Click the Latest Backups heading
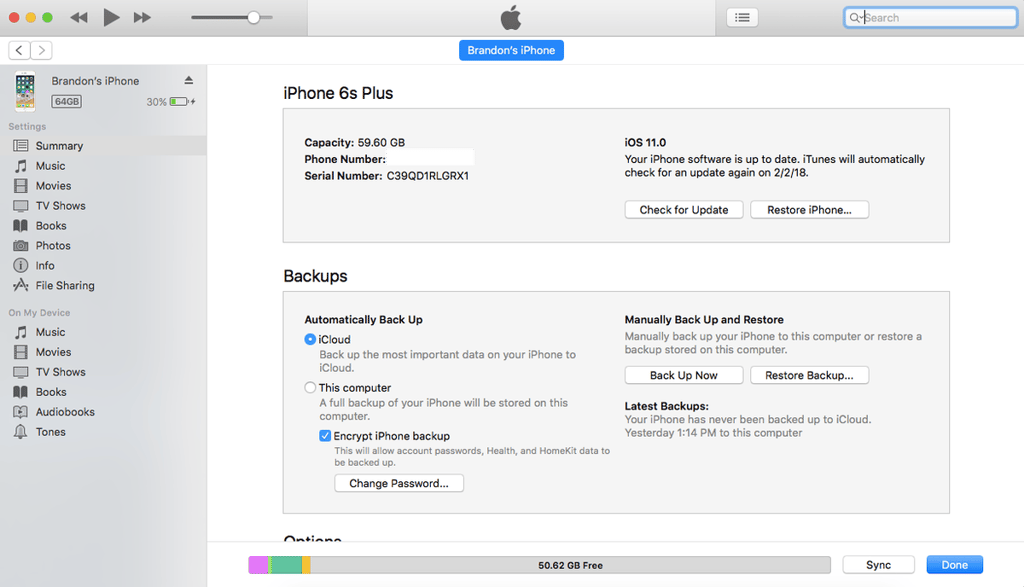Screen dimensions: 1024x587 coord(666,406)
